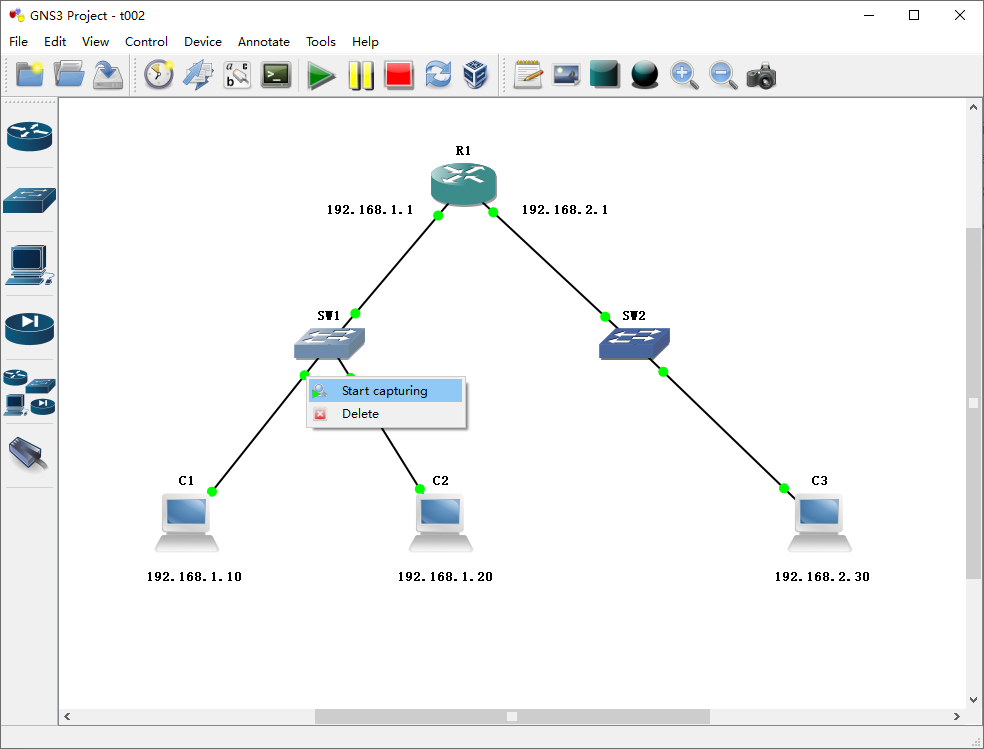This screenshot has height=749, width=984.
Task: Browse security devices in sidebar
Action: click(x=29, y=329)
